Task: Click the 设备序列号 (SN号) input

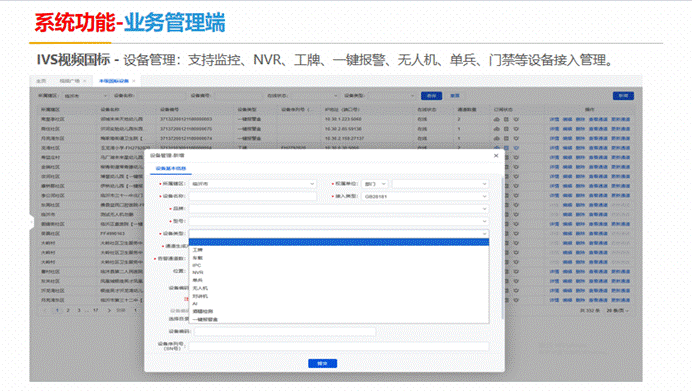Action: pos(338,346)
